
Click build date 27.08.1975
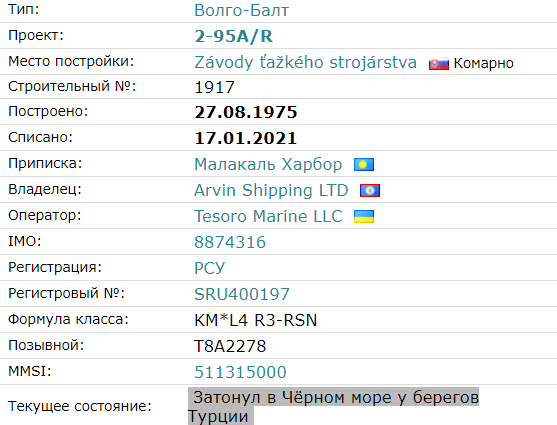pyautogui.click(x=246, y=113)
